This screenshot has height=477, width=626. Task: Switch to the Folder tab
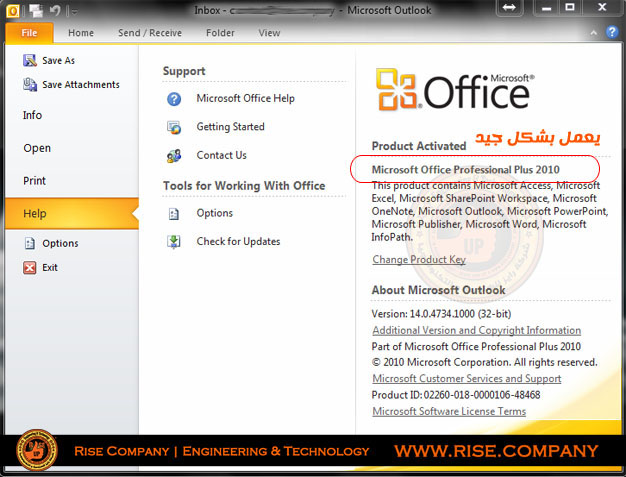[220, 33]
